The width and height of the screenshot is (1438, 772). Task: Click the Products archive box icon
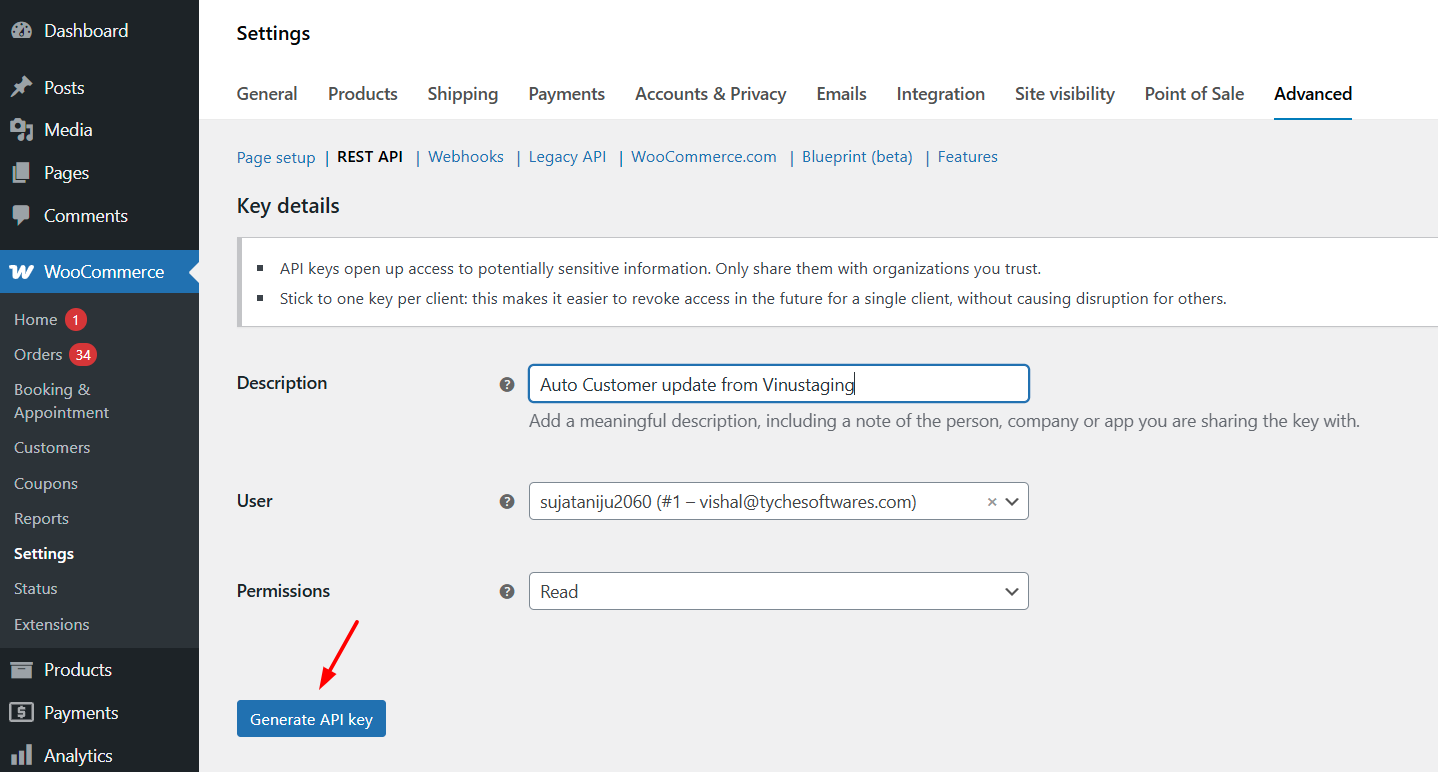pos(21,670)
